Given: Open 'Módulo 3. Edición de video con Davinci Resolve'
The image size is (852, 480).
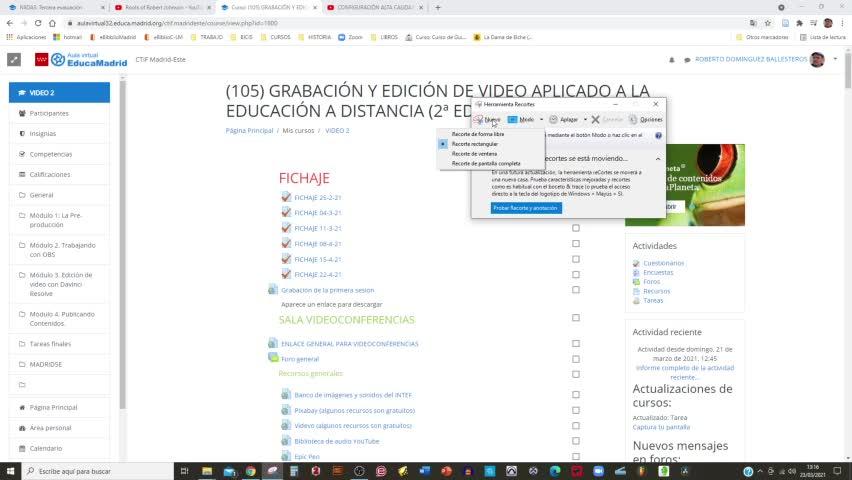Looking at the screenshot, I should click(x=59, y=284).
